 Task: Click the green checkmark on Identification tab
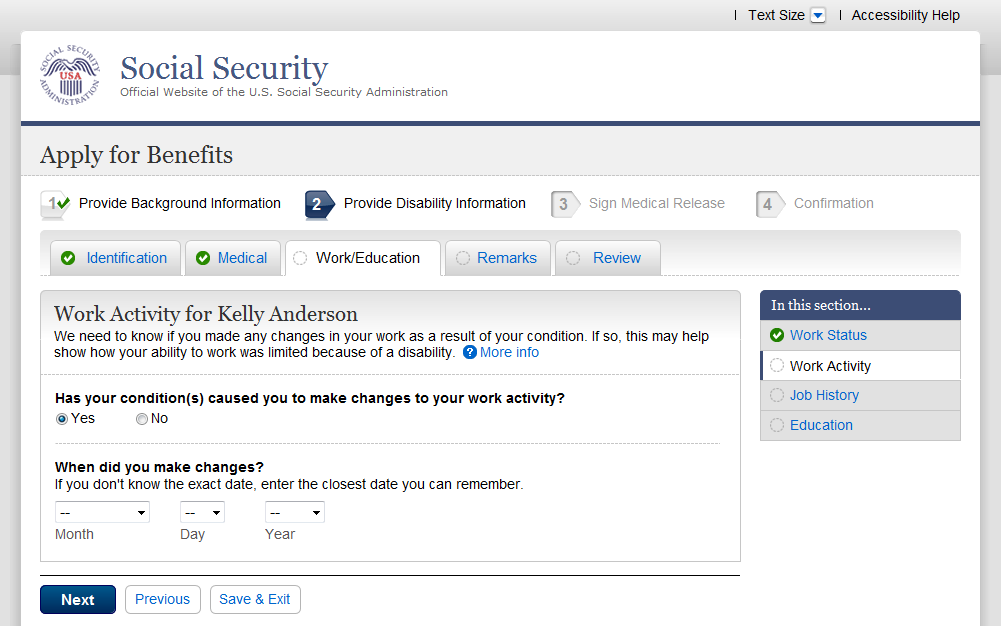[68, 258]
